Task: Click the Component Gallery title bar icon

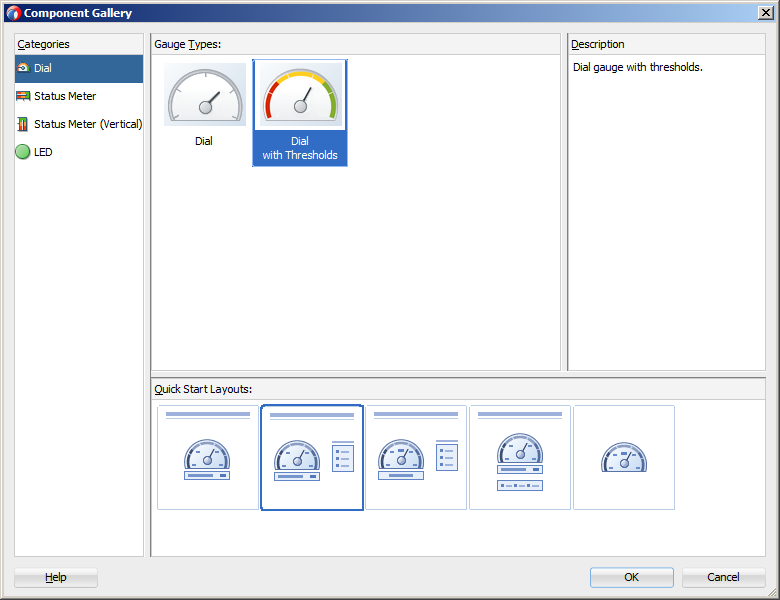Action: click(x=13, y=13)
